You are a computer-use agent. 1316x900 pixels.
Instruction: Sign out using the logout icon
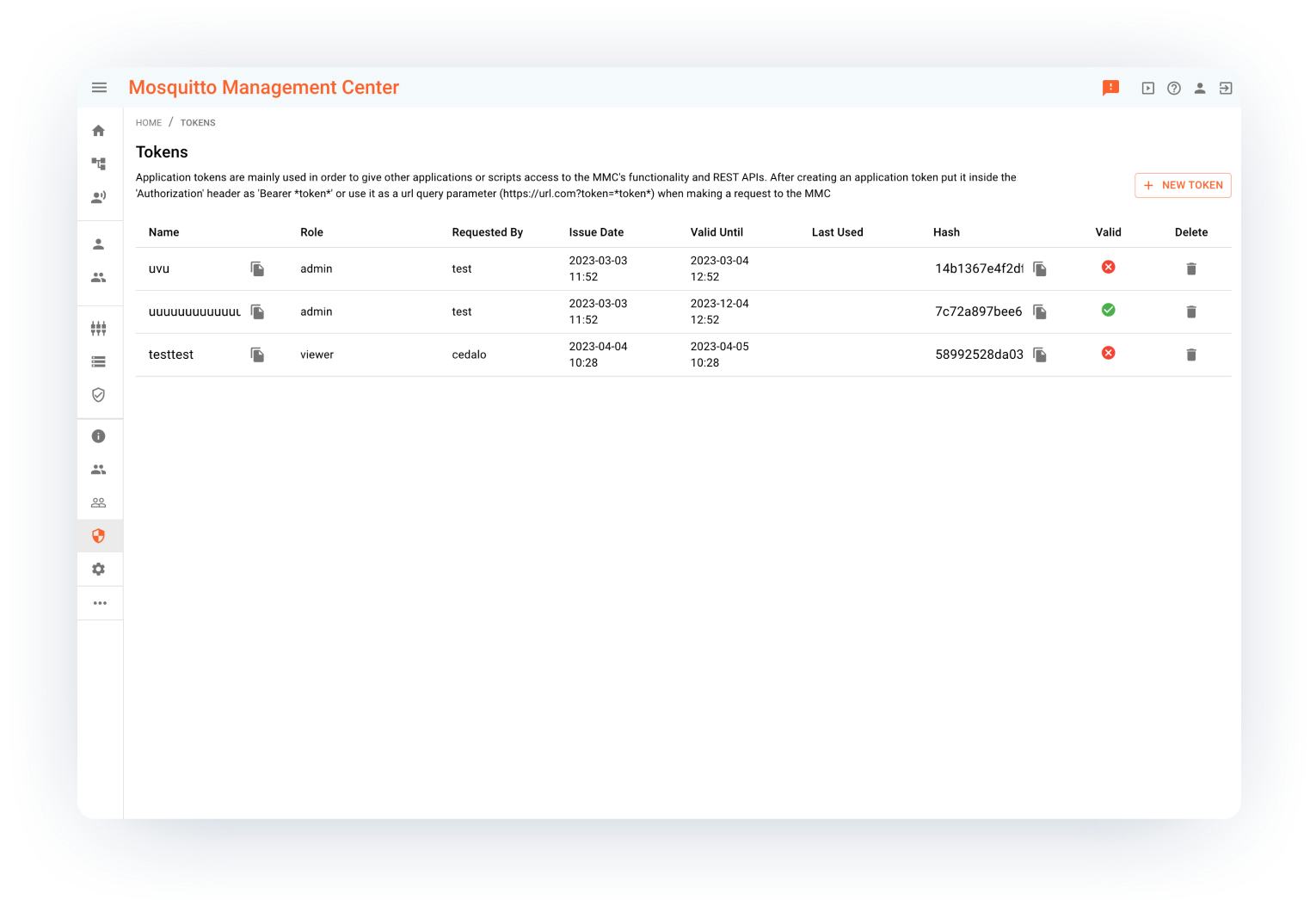click(1226, 87)
